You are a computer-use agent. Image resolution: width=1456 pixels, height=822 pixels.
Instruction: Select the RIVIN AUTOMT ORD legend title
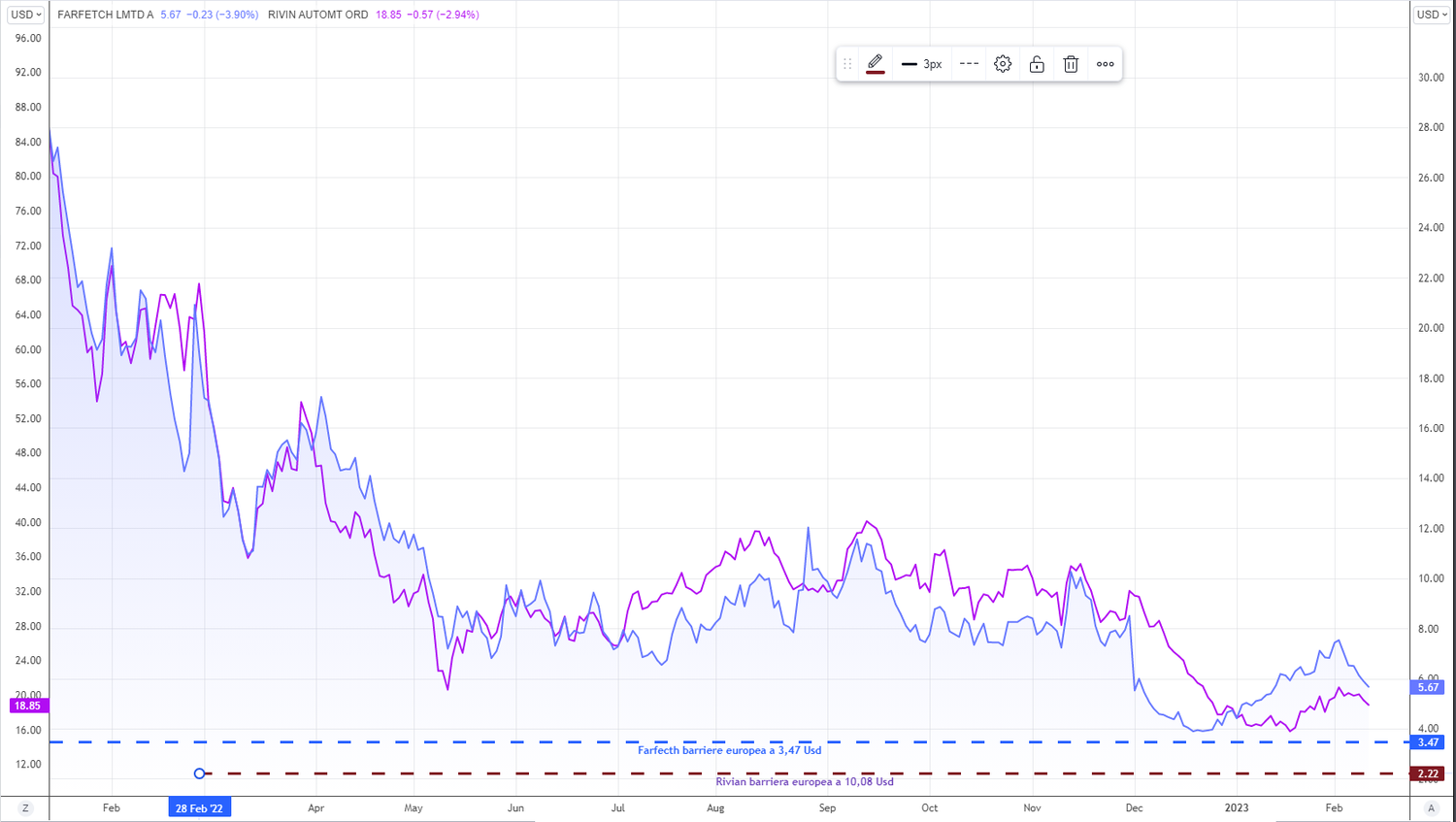(317, 15)
